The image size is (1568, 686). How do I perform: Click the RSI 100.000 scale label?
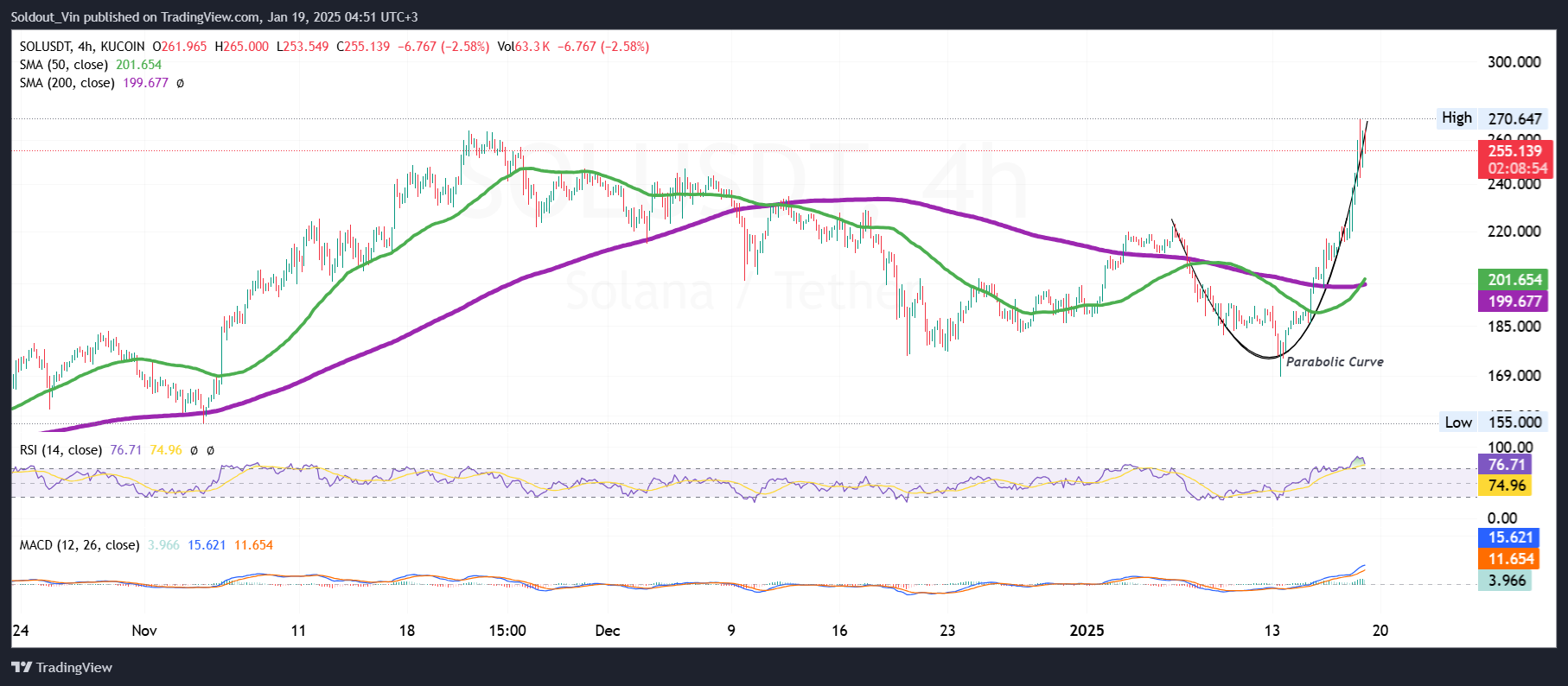coord(1510,448)
